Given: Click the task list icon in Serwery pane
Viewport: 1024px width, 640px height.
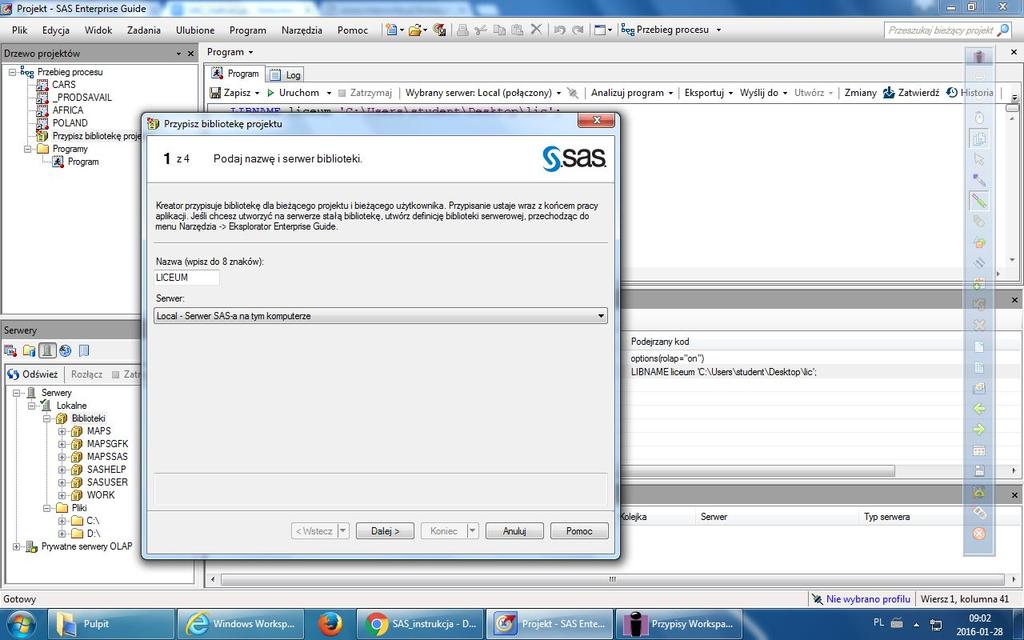Looking at the screenshot, I should [x=10, y=351].
